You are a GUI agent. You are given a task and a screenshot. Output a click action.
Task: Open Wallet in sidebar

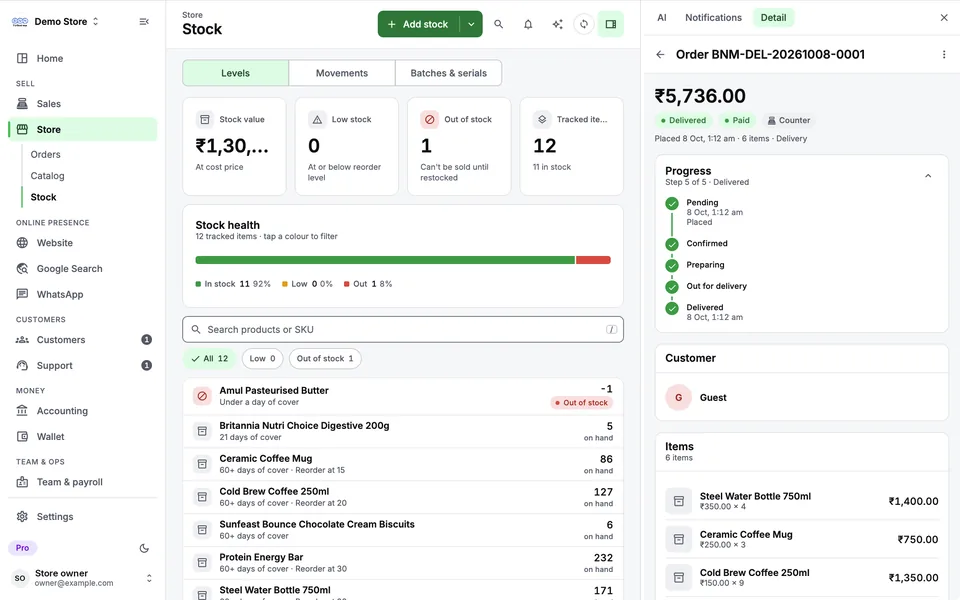83,436
